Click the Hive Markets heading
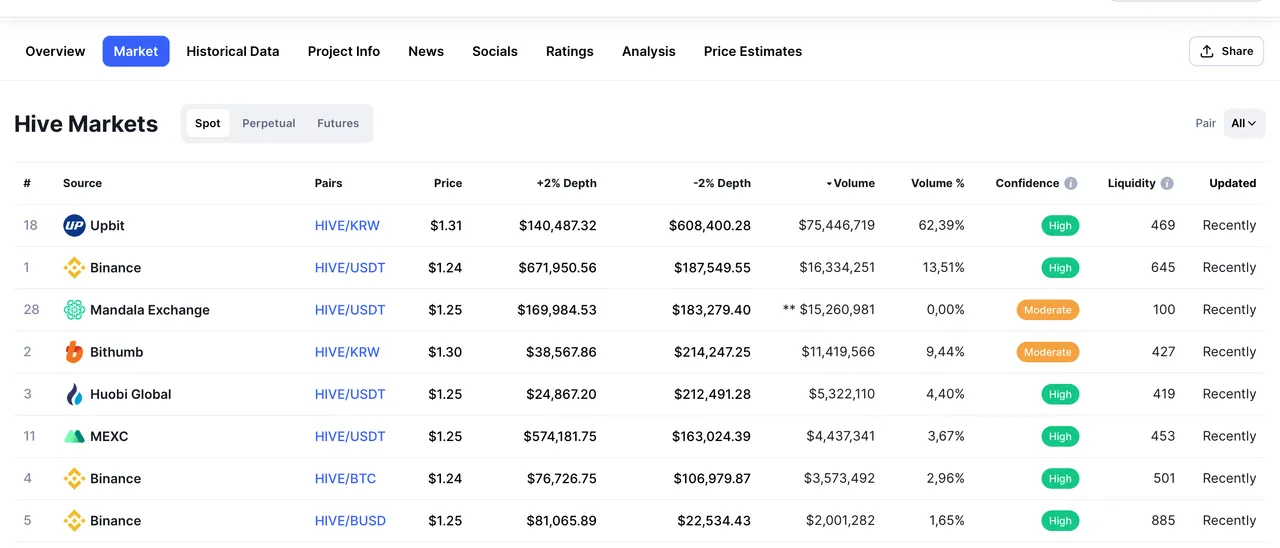Screen dimensions: 1280x548 (86, 124)
